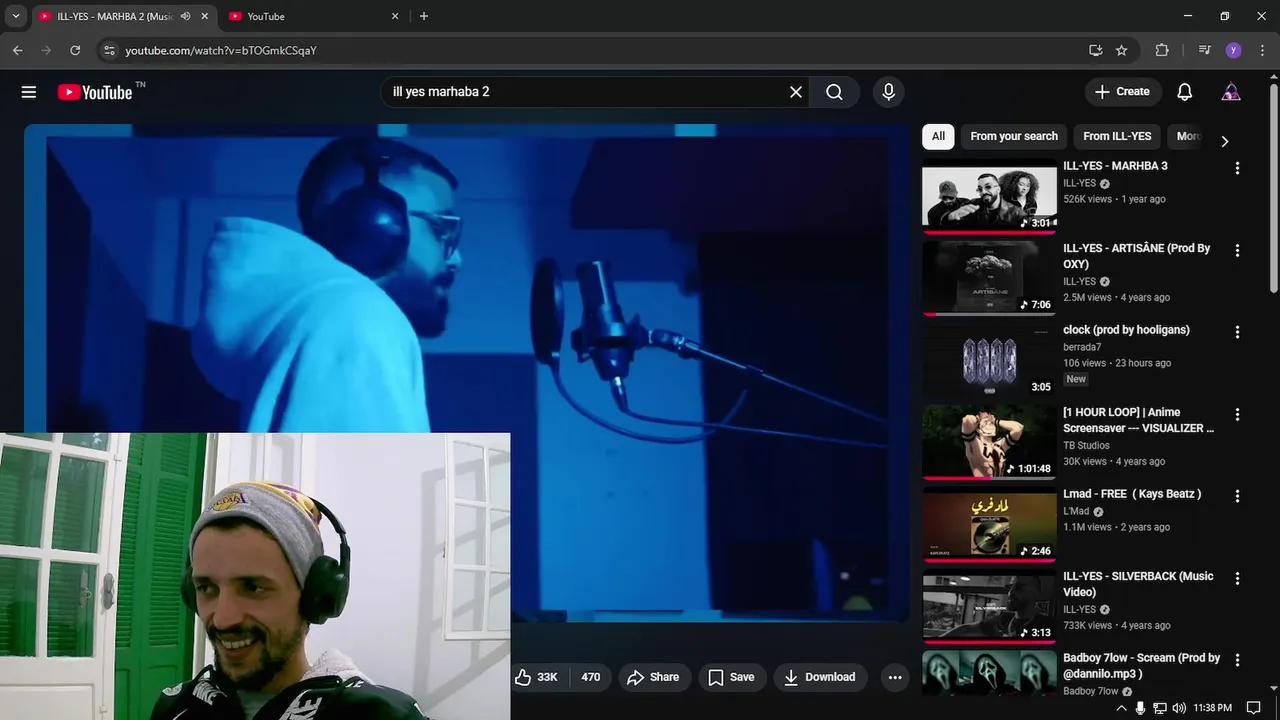Open the Badboy 7low - Scream thumbnail
The image size is (1280, 720).
(989, 674)
